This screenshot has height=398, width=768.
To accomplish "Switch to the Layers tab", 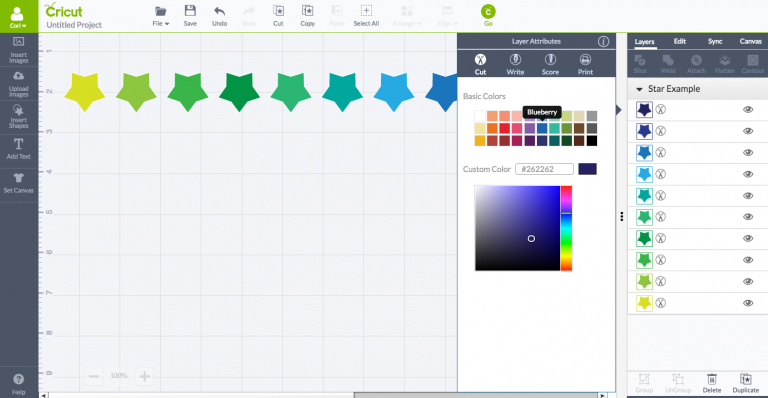I will point(644,42).
